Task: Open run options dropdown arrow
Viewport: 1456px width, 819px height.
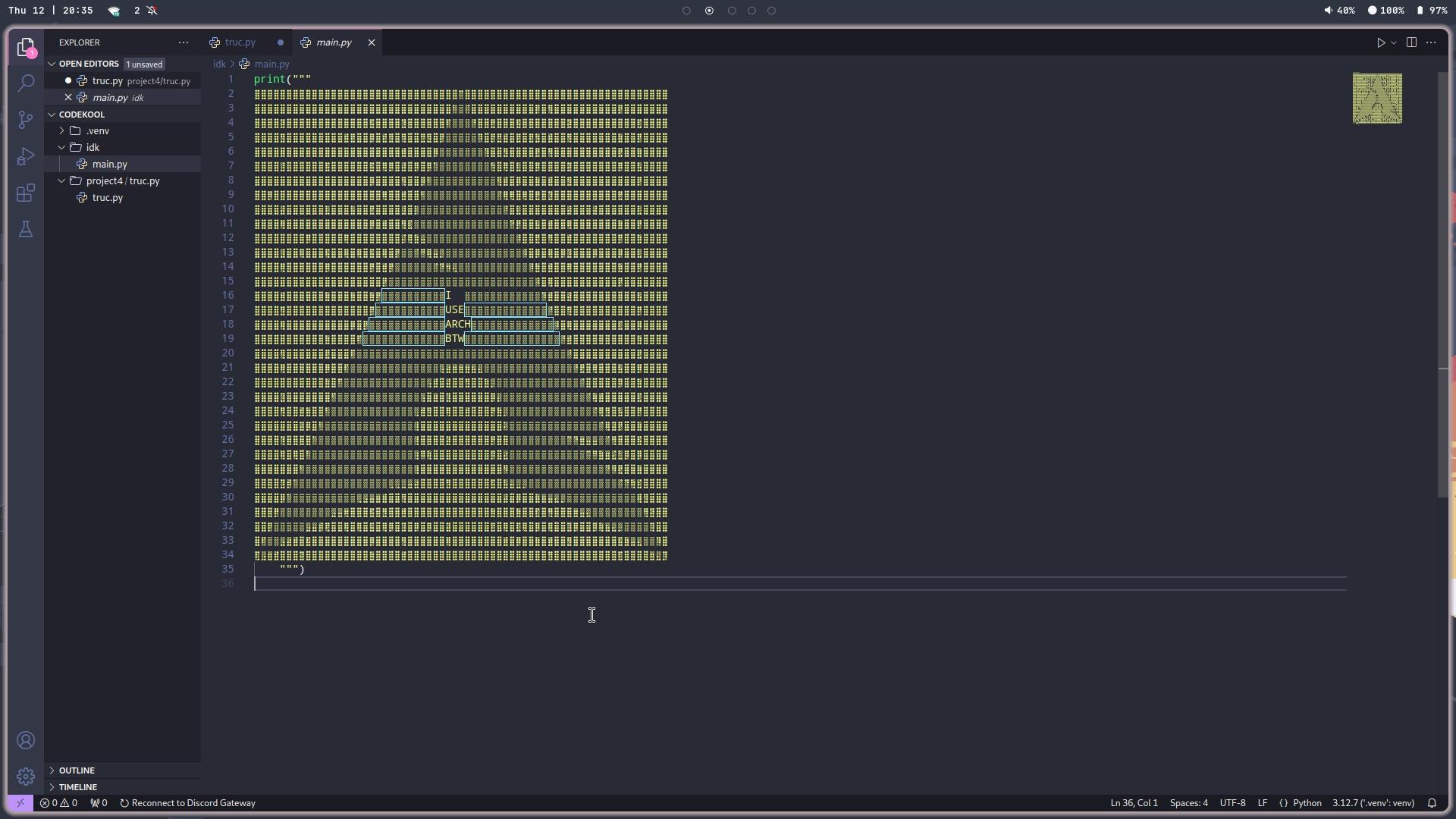Action: tap(1394, 43)
